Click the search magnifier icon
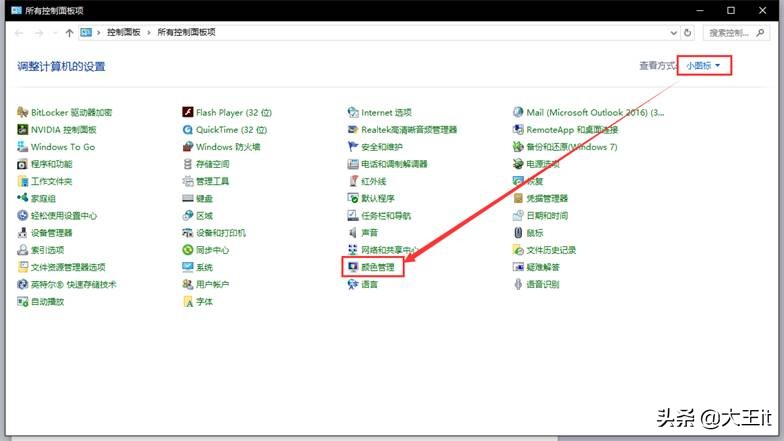Image resolution: width=784 pixels, height=441 pixels. tap(760, 32)
